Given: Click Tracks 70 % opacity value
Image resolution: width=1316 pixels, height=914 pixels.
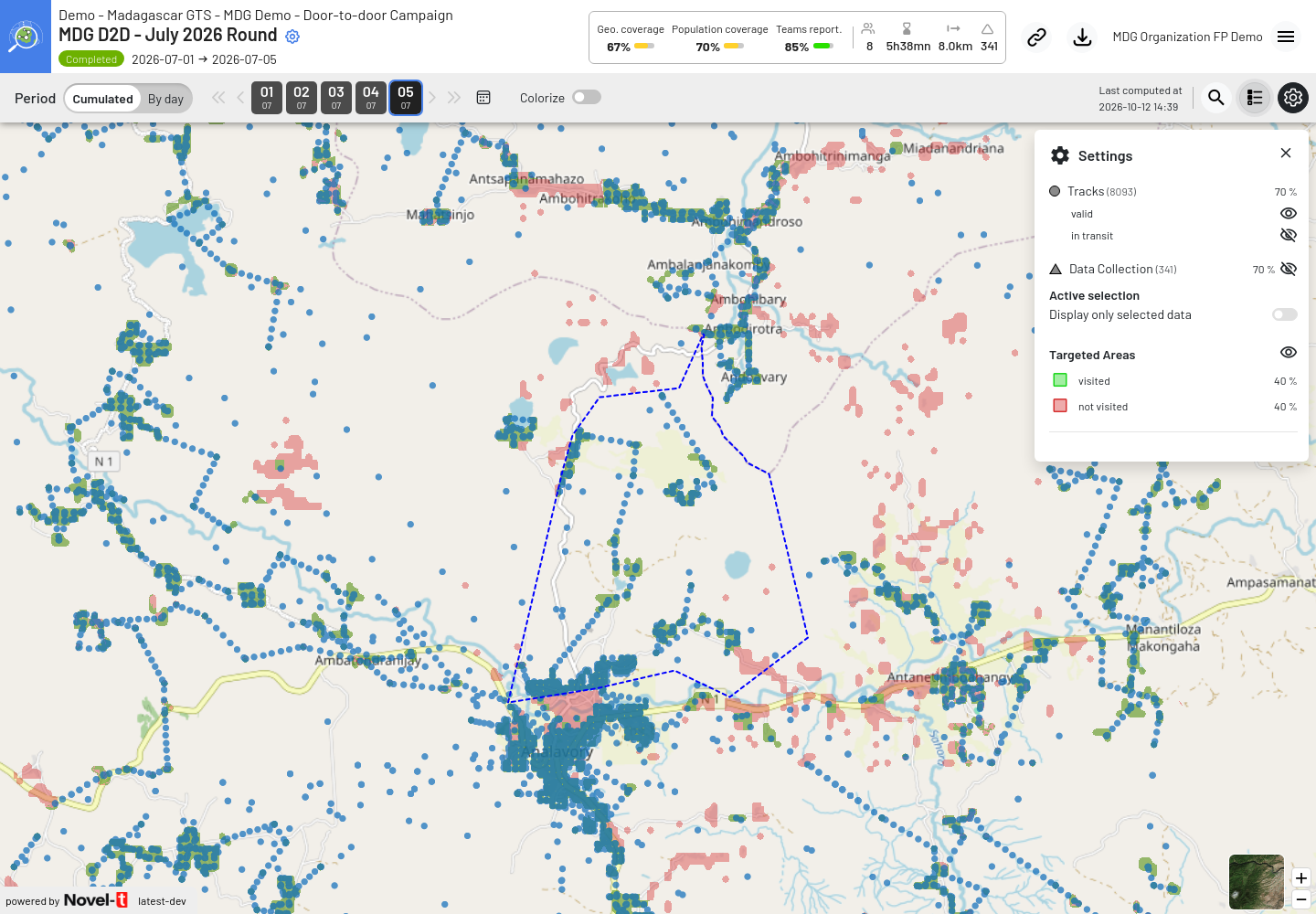Looking at the screenshot, I should pyautogui.click(x=1285, y=192).
